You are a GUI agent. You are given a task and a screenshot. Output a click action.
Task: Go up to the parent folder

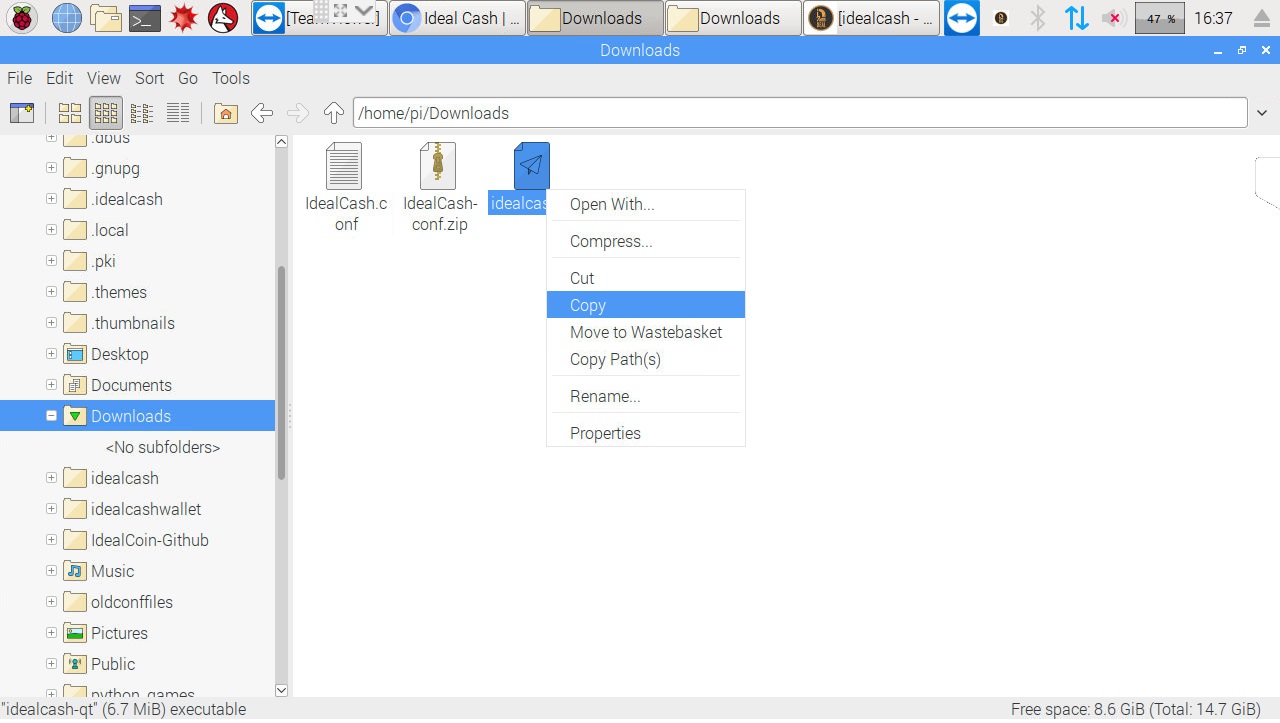pyautogui.click(x=334, y=113)
